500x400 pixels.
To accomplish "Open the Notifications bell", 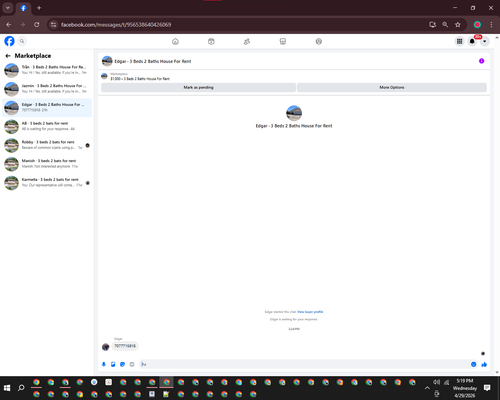I will pos(472,41).
